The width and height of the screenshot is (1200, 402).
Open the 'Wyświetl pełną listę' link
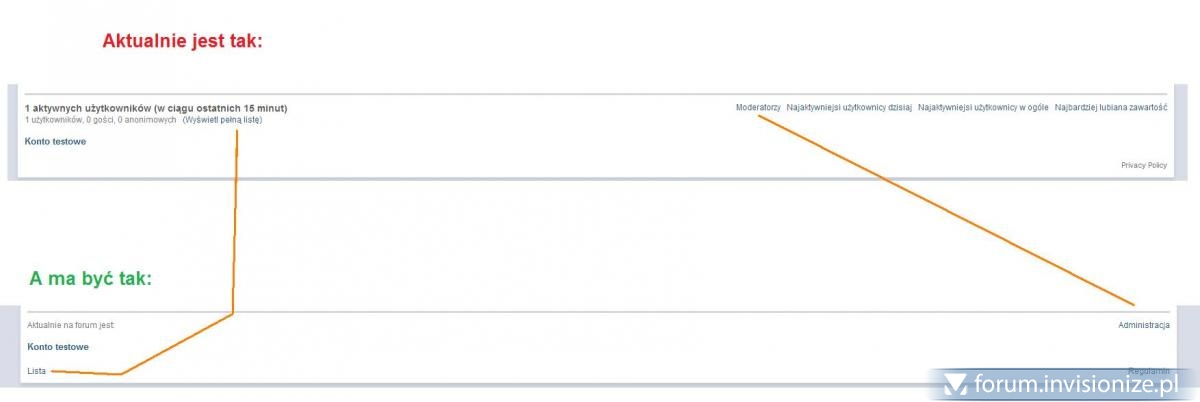click(x=223, y=120)
